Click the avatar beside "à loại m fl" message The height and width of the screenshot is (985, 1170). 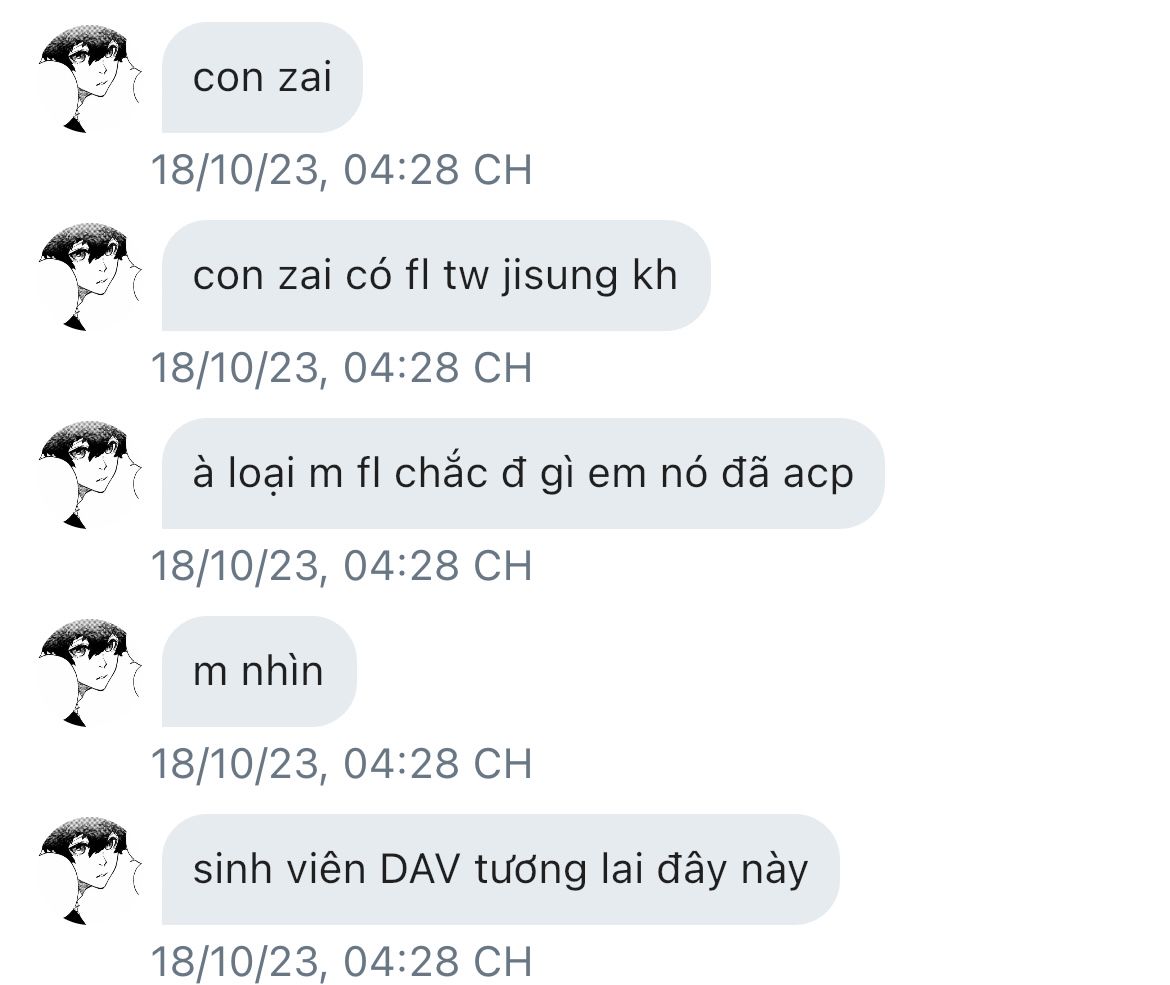point(90,474)
